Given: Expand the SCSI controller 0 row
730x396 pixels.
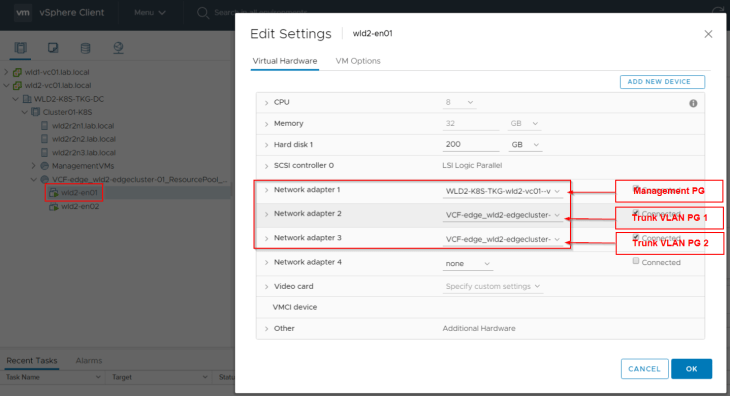Looking at the screenshot, I should pyautogui.click(x=266, y=166).
